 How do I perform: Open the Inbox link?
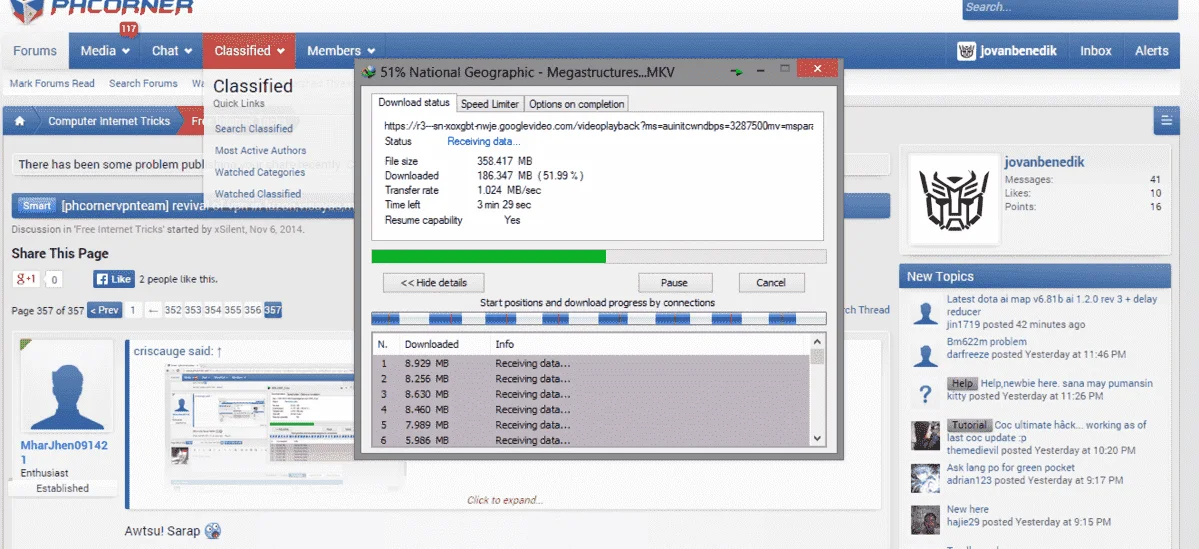tap(1096, 50)
